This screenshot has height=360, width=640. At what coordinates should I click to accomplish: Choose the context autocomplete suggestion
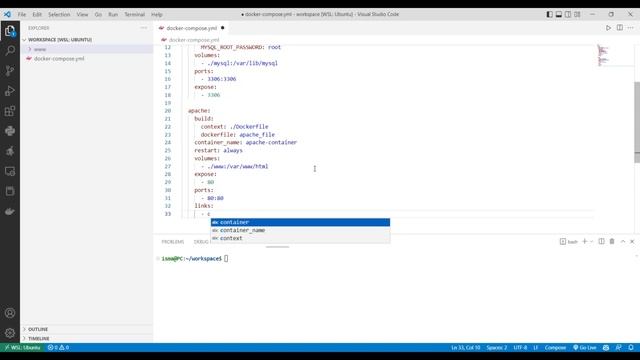point(300,238)
